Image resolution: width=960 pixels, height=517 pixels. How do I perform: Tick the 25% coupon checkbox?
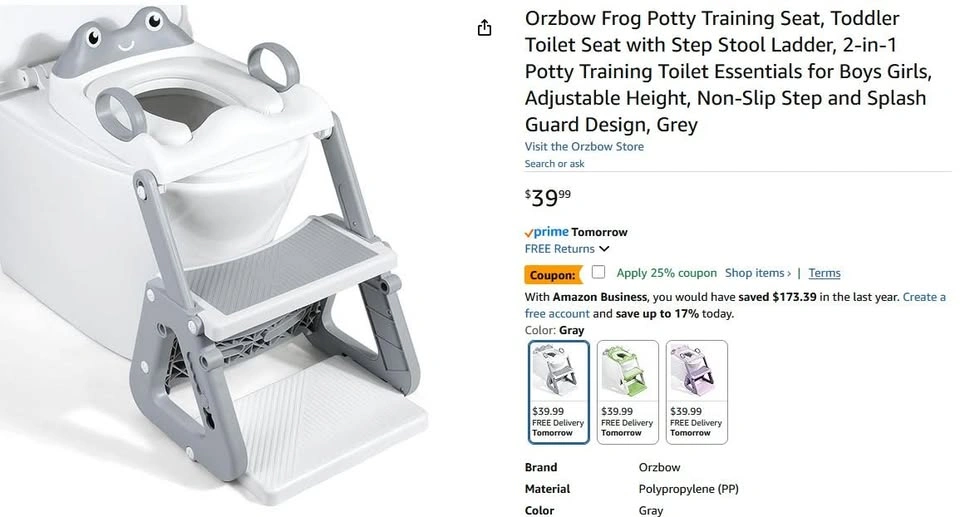(x=598, y=272)
